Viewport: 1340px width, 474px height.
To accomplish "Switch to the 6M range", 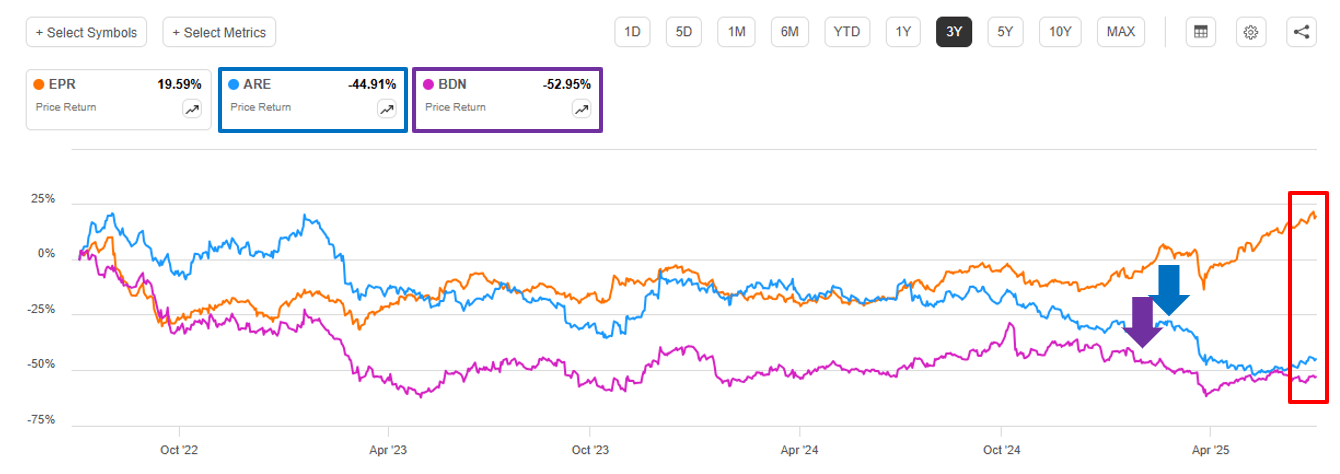I will click(x=789, y=32).
